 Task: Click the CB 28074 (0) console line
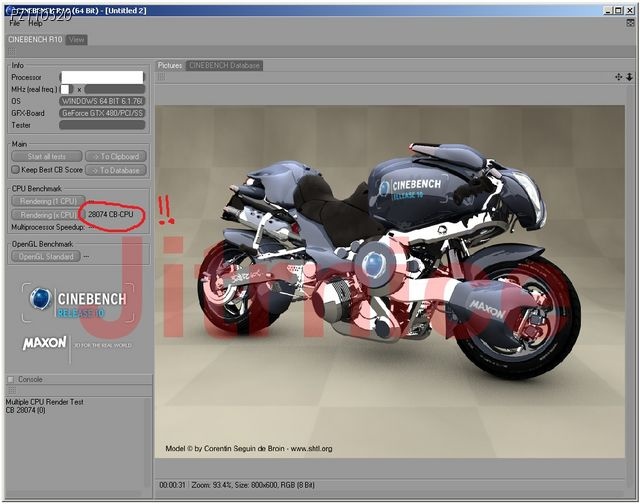pos(25,410)
